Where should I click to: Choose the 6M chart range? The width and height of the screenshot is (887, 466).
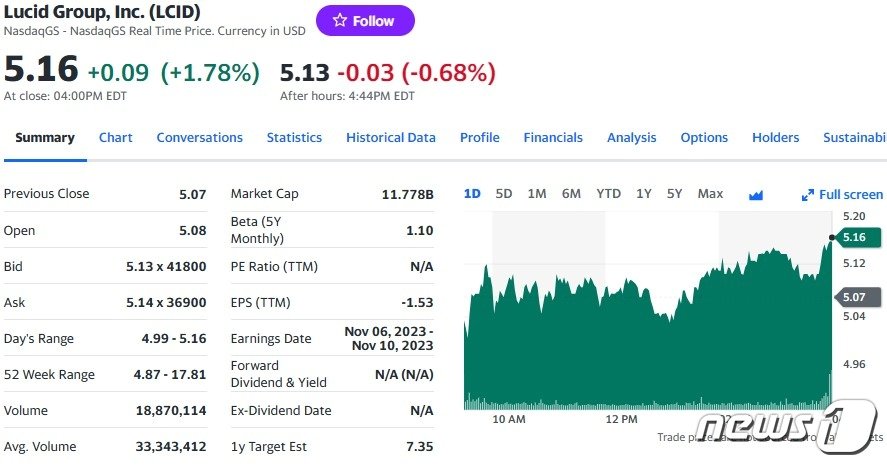571,194
